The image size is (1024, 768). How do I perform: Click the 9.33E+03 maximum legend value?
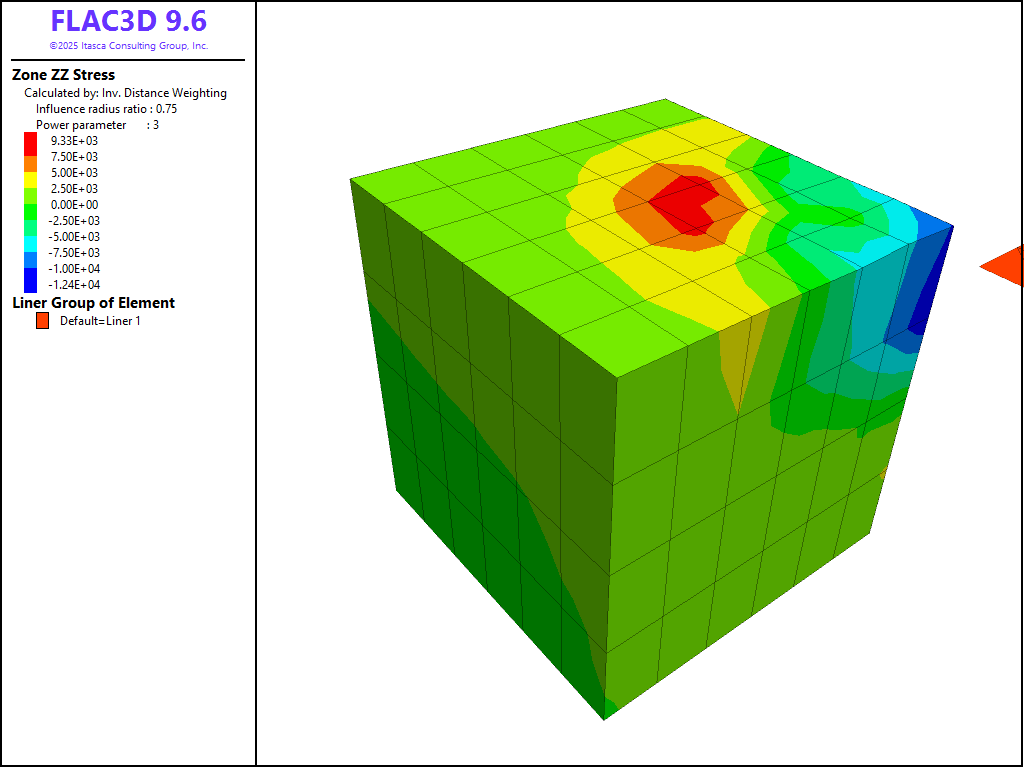[x=74, y=141]
